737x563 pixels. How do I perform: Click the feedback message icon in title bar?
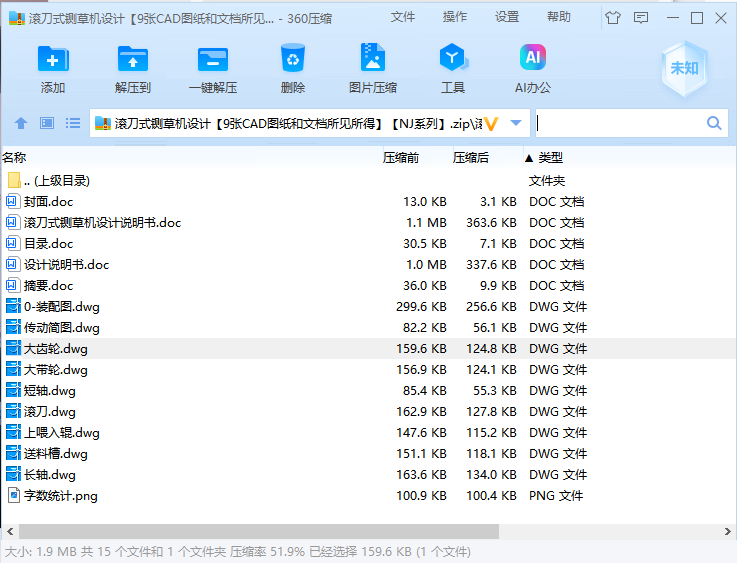pyautogui.click(x=641, y=18)
